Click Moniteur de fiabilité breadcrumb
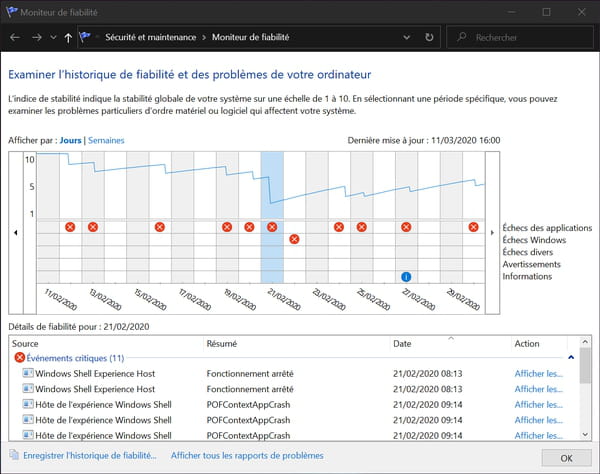 click(x=251, y=37)
